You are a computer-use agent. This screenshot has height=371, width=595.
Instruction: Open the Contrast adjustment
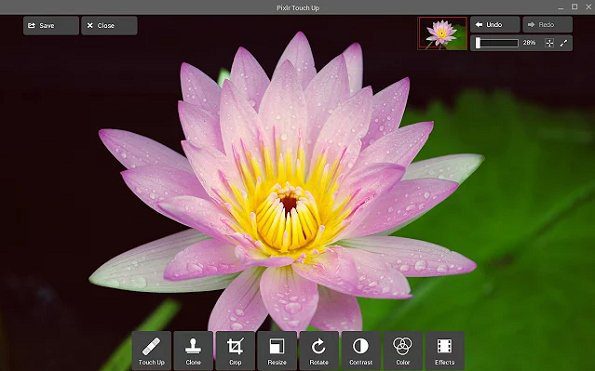(x=361, y=351)
